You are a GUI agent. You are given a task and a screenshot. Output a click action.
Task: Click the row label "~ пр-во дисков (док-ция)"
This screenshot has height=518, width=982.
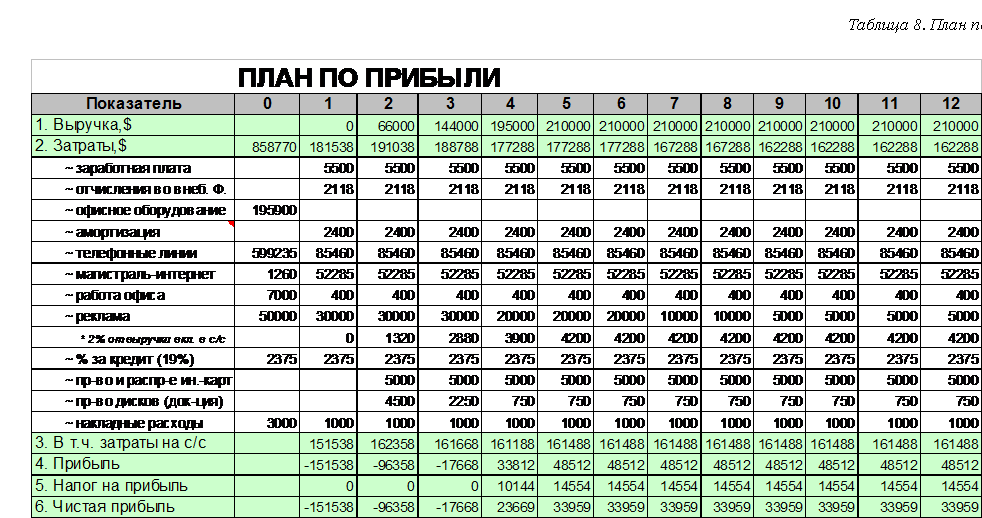143,401
